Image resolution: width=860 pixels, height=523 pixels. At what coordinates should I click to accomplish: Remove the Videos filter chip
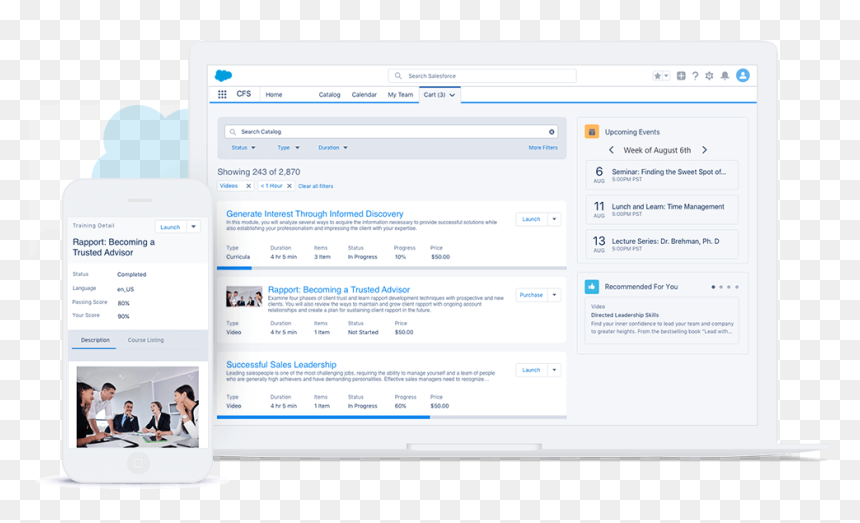point(248,186)
